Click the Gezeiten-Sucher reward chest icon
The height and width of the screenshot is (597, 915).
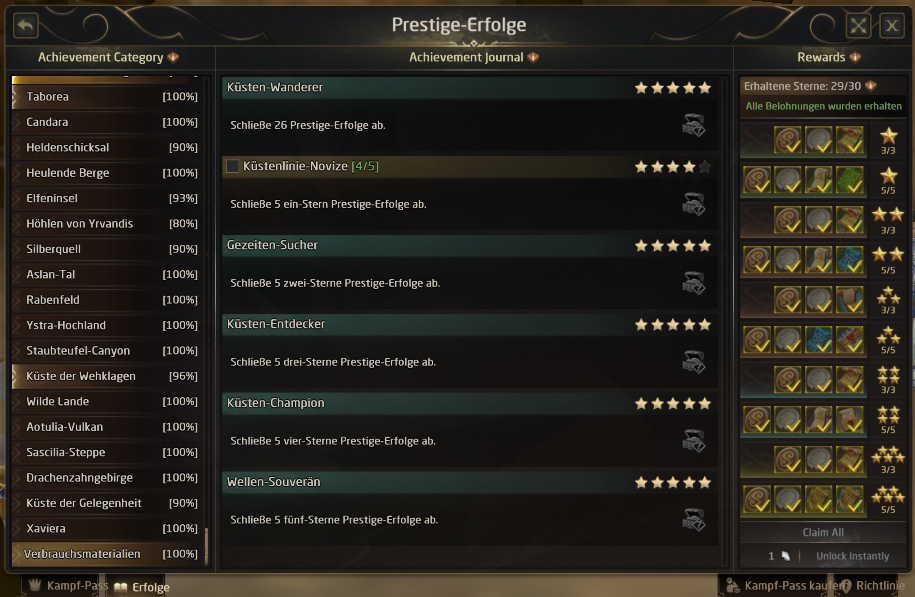point(693,283)
